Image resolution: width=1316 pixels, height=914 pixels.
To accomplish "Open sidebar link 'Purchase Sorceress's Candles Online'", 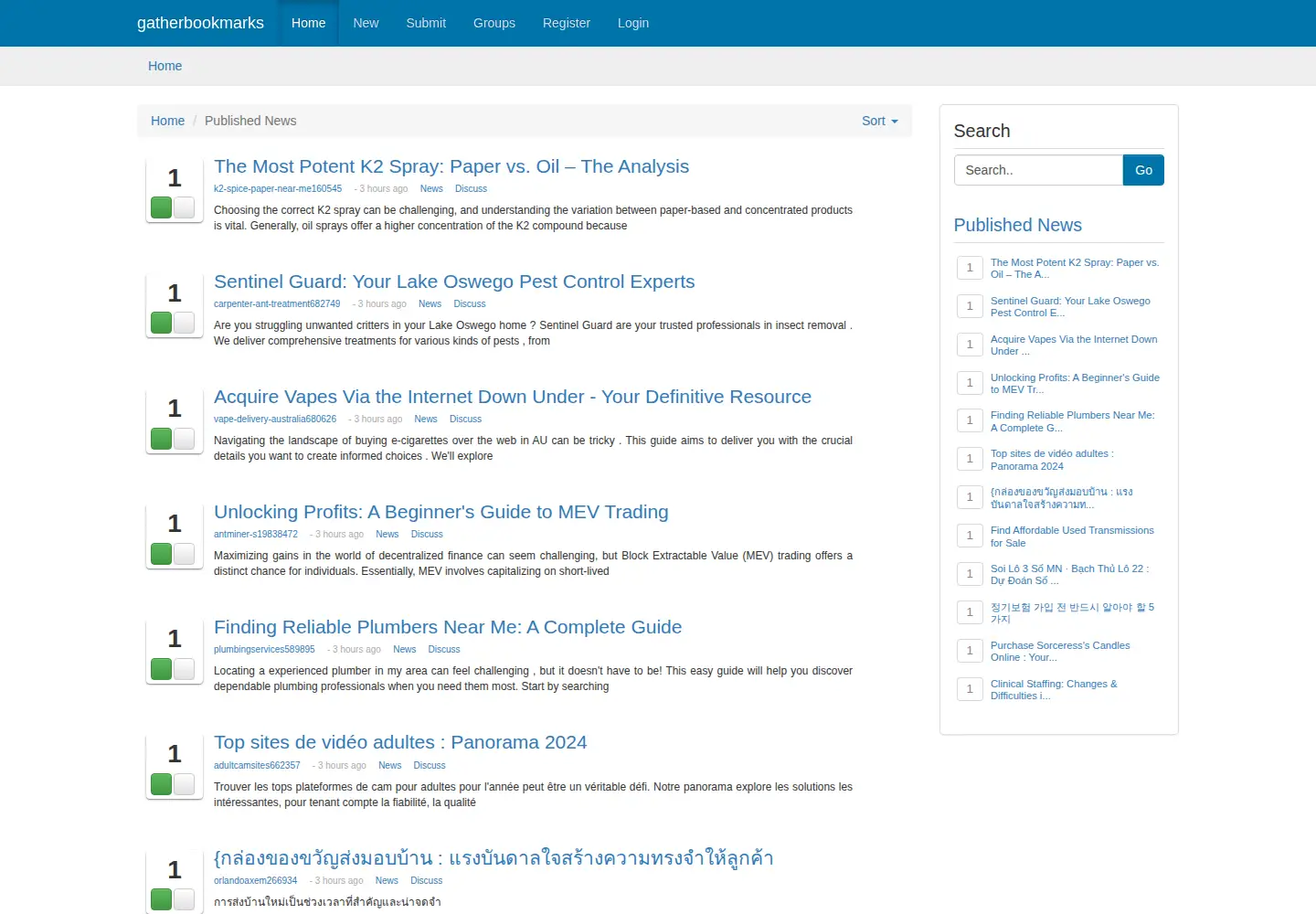I will point(1060,652).
